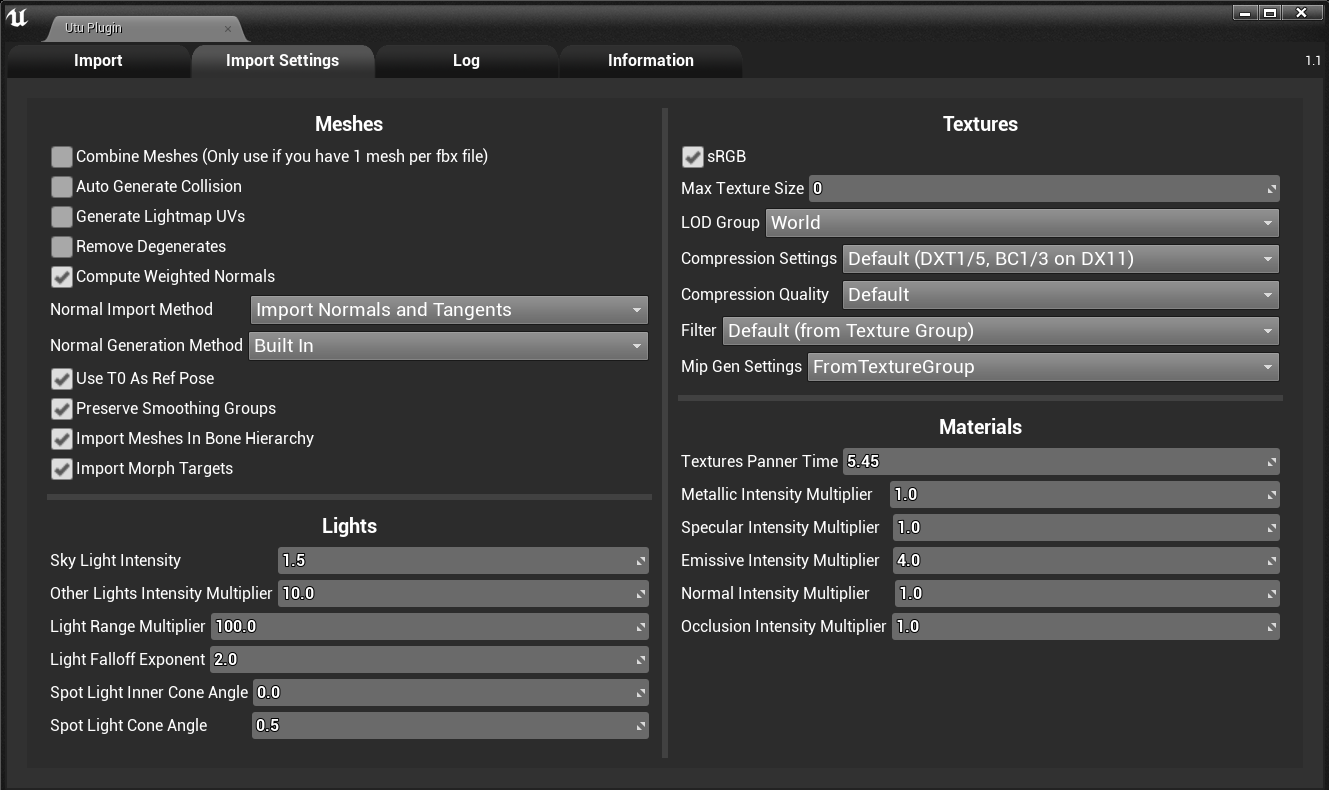Click the drag arrow icon on Spot Light Cone Angle
1329x790 pixels.
tap(639, 725)
